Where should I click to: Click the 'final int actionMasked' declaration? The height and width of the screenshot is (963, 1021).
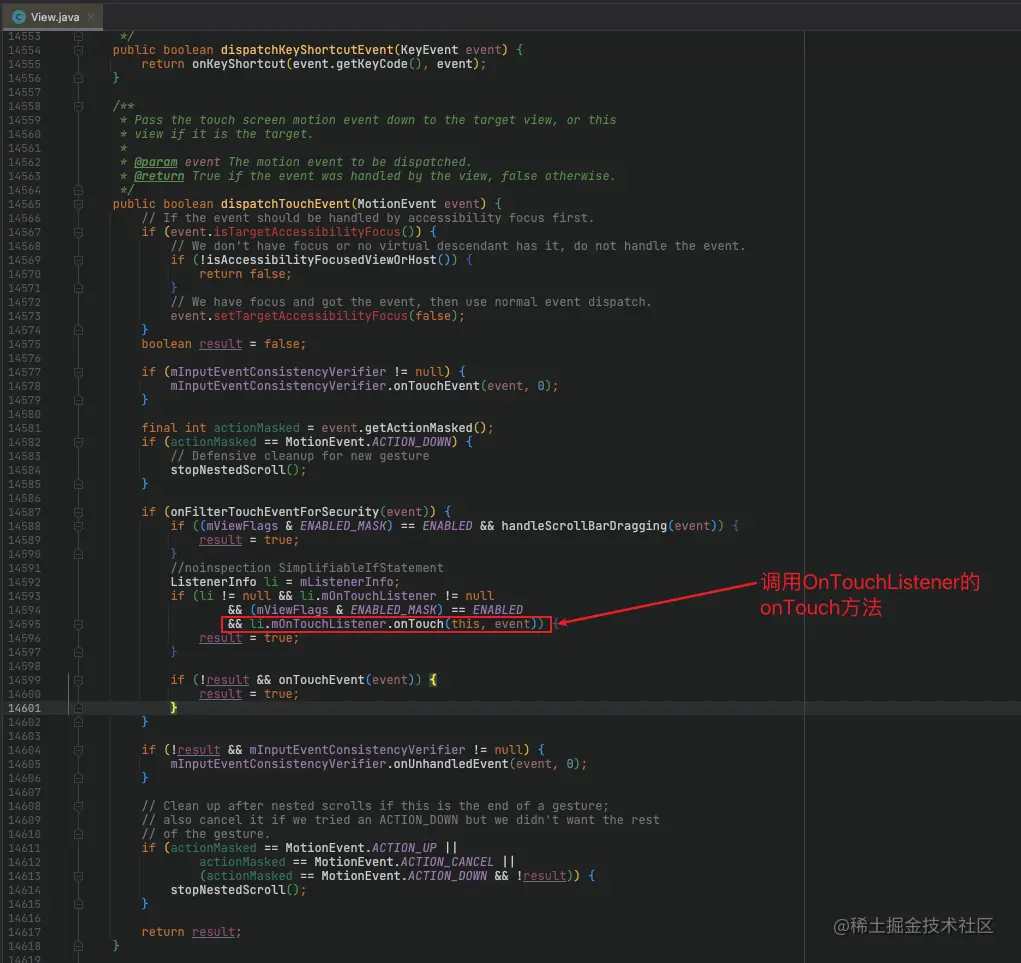(221, 428)
